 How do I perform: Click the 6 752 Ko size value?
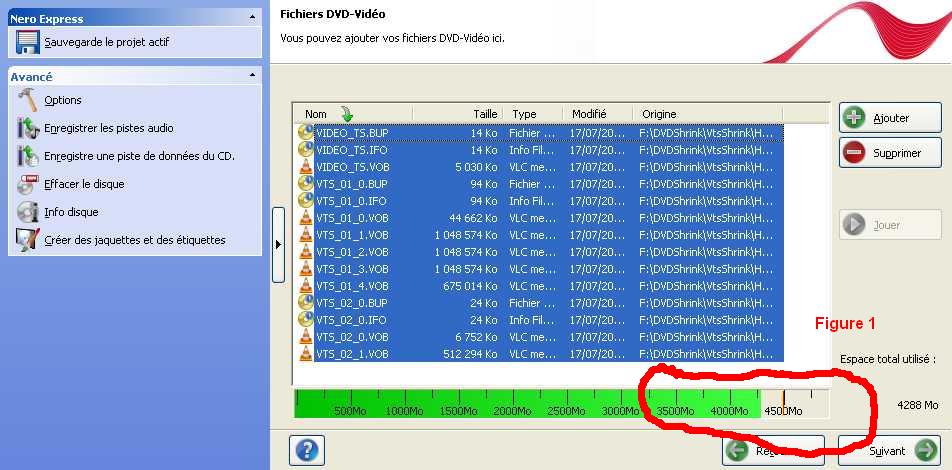(477, 336)
